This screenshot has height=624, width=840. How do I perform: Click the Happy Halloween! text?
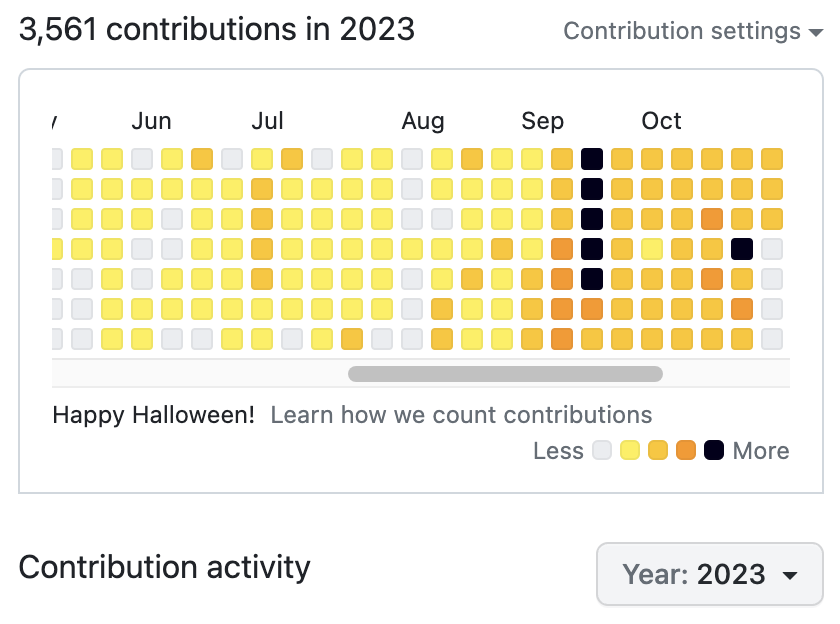click(x=154, y=414)
